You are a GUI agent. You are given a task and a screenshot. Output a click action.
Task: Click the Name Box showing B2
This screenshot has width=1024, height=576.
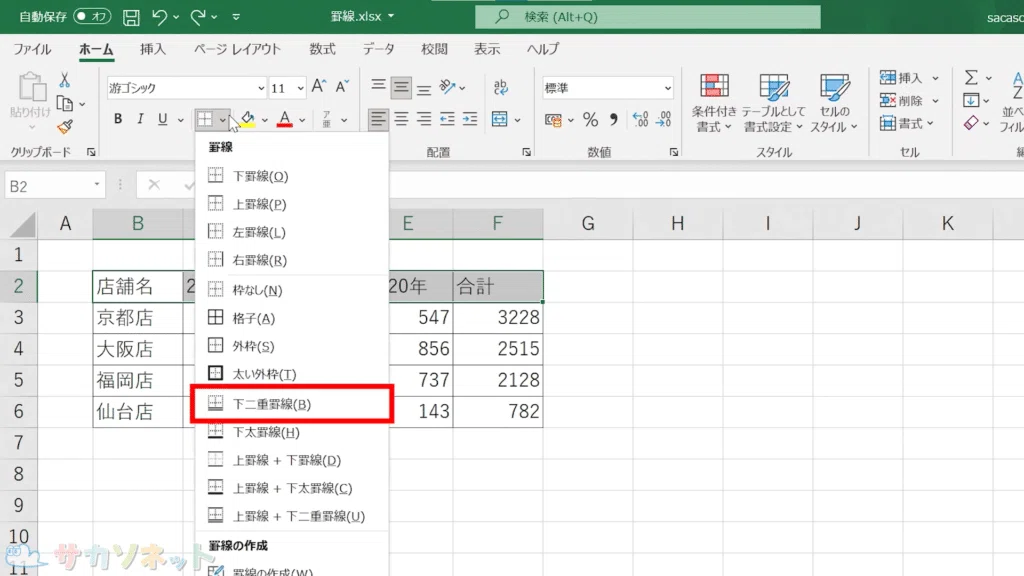click(x=55, y=186)
